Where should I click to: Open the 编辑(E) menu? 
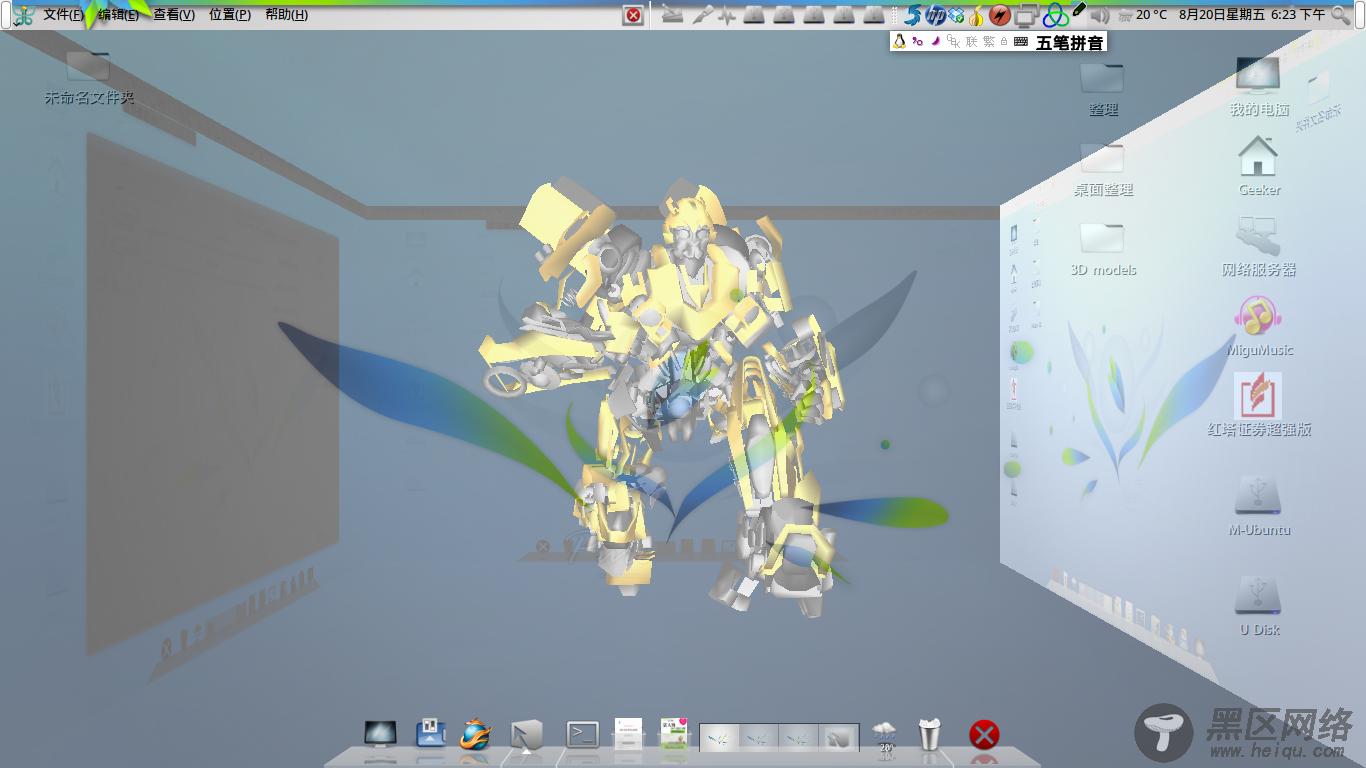coord(118,15)
